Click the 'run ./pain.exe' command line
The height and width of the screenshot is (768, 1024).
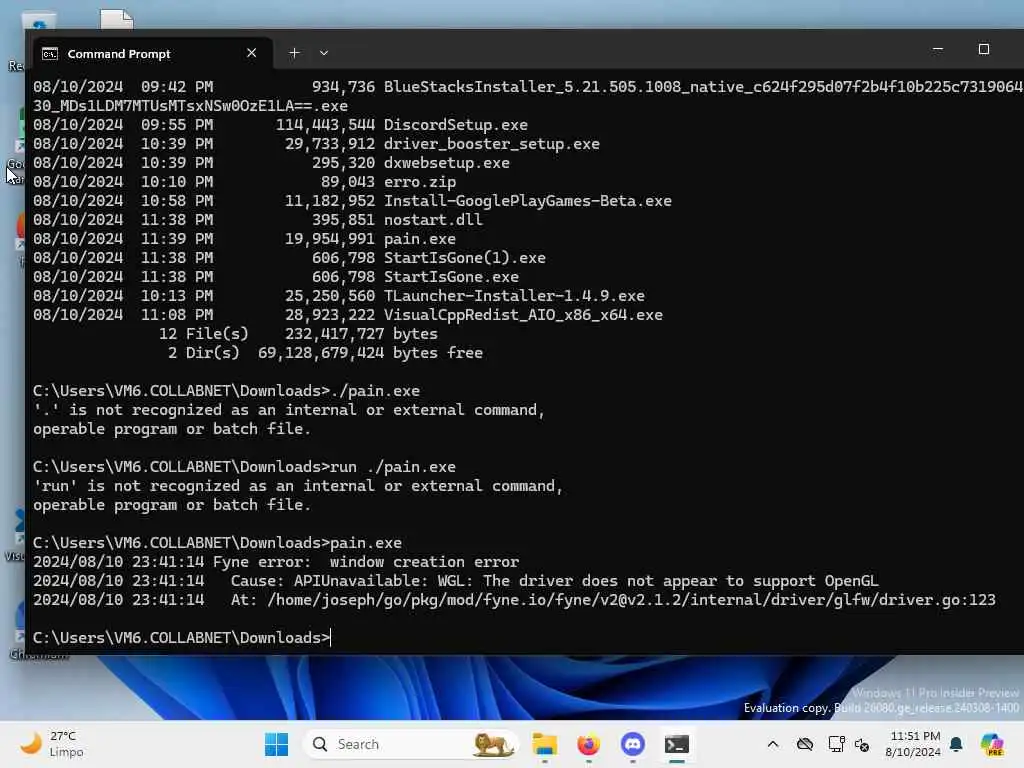point(244,467)
